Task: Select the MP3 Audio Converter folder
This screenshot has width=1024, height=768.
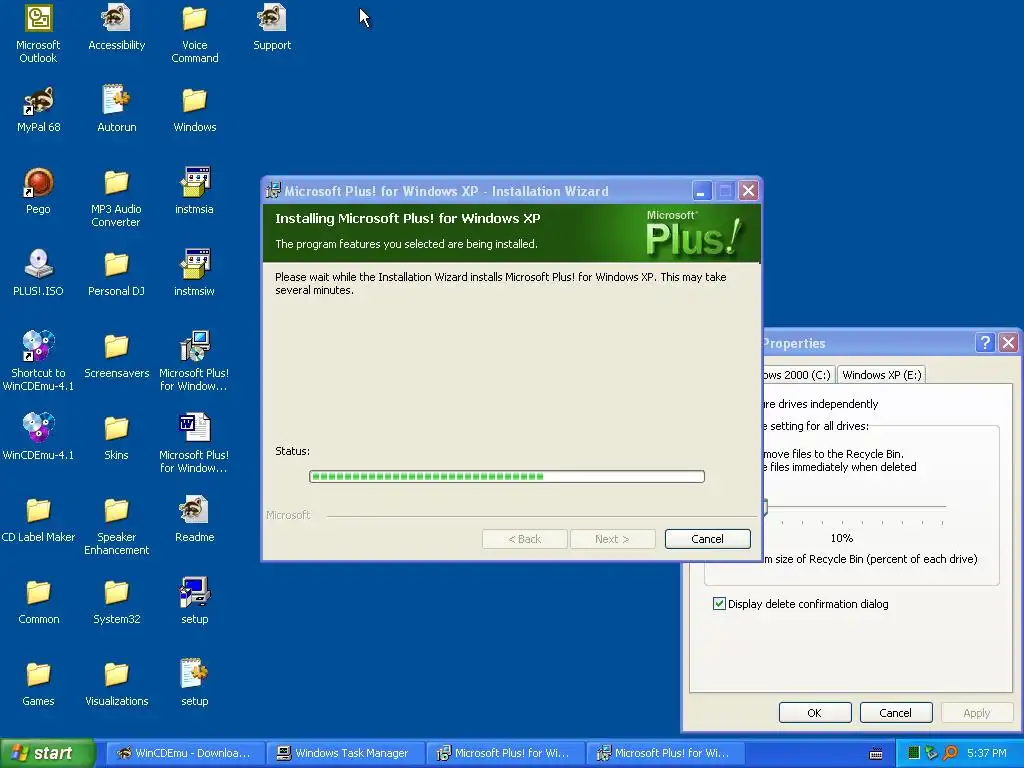Action: point(116,198)
